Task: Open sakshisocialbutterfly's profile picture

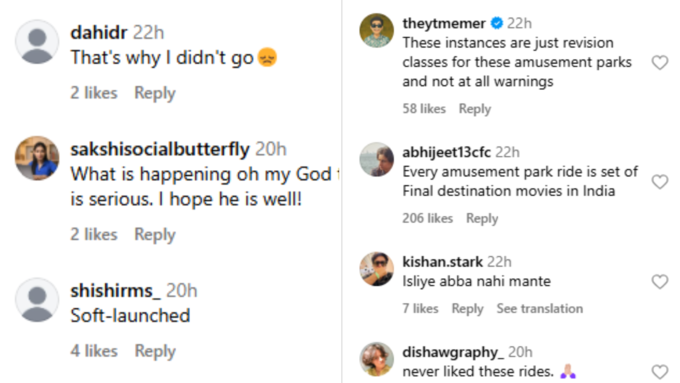Action: (37, 158)
